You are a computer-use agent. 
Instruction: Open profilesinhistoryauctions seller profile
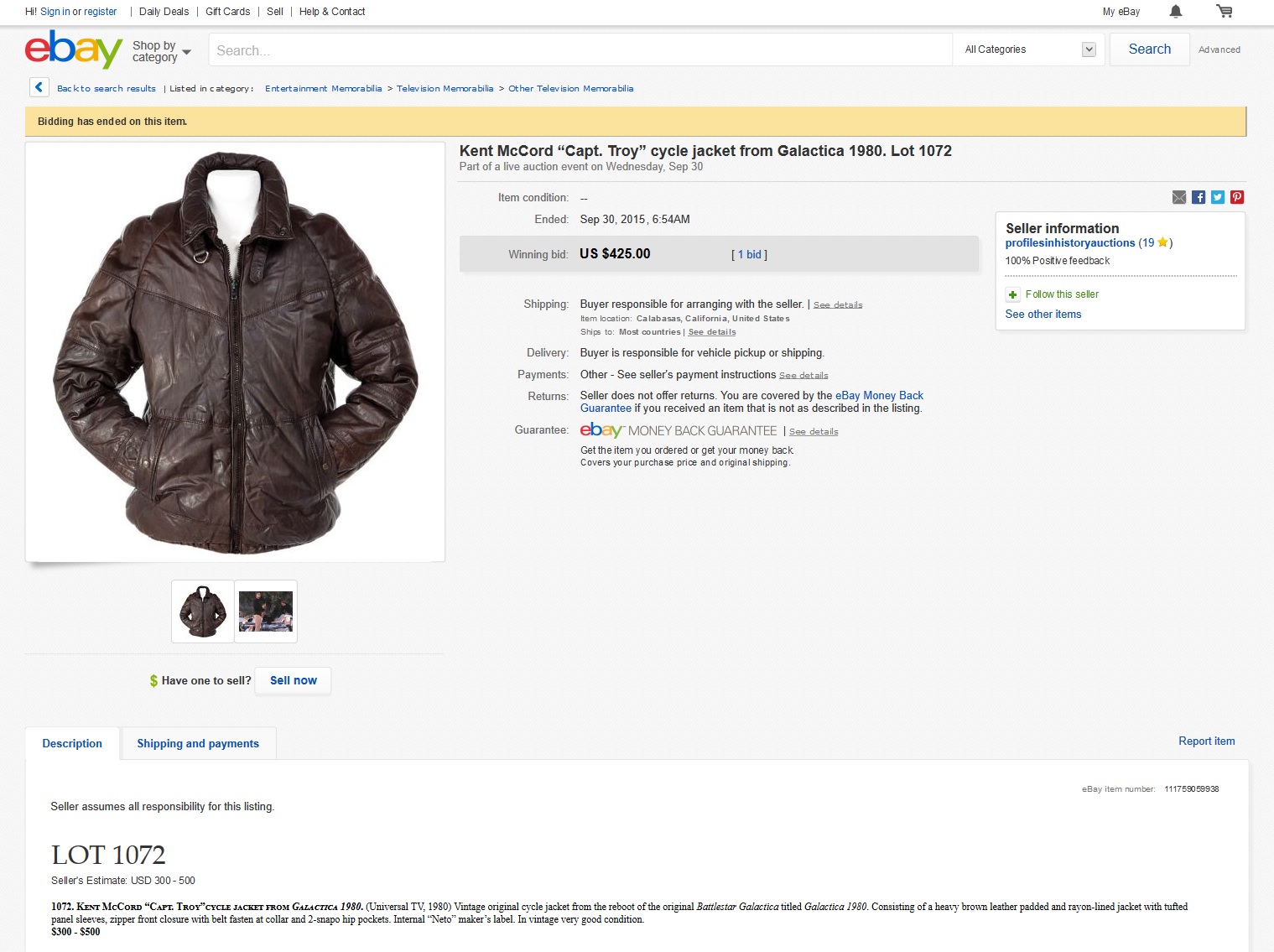click(x=1070, y=243)
